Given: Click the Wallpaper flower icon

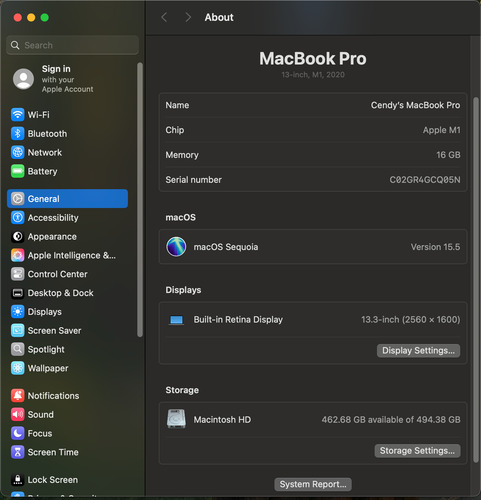Looking at the screenshot, I should (x=18, y=368).
